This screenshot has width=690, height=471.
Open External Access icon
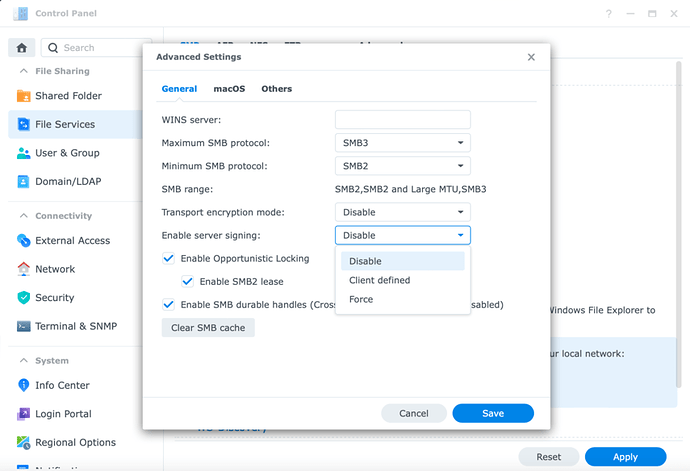point(23,240)
